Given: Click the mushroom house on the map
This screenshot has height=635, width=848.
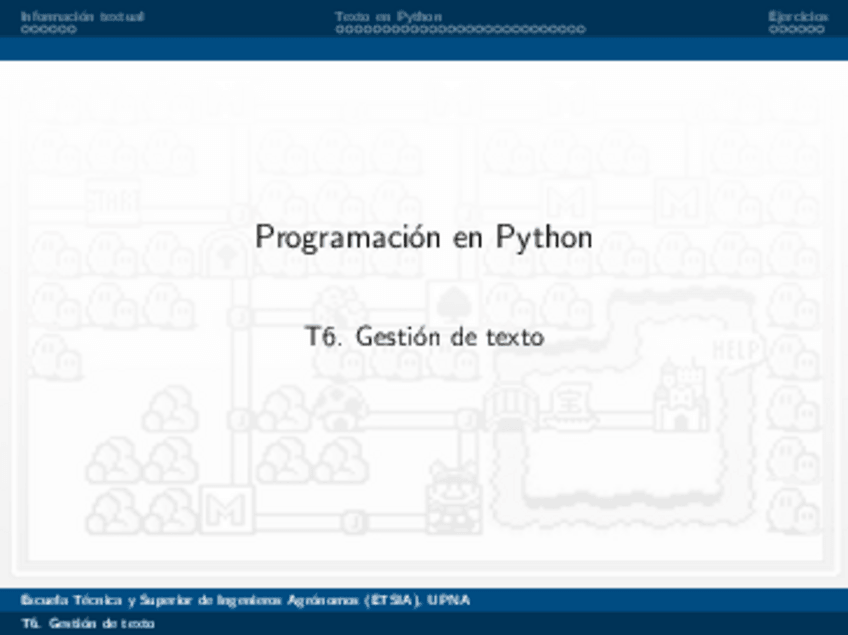Looking at the screenshot, I should point(340,405).
